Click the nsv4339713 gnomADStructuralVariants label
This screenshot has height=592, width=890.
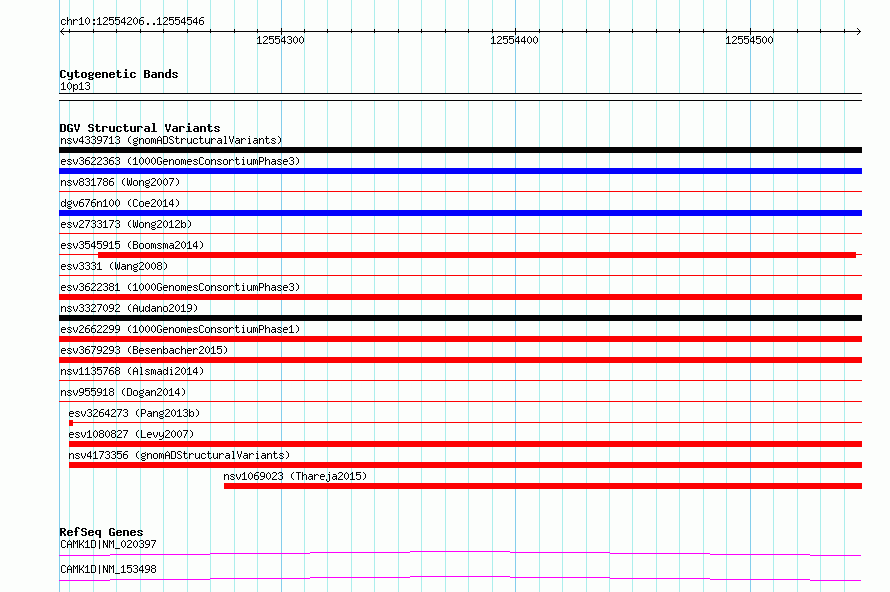[171, 140]
